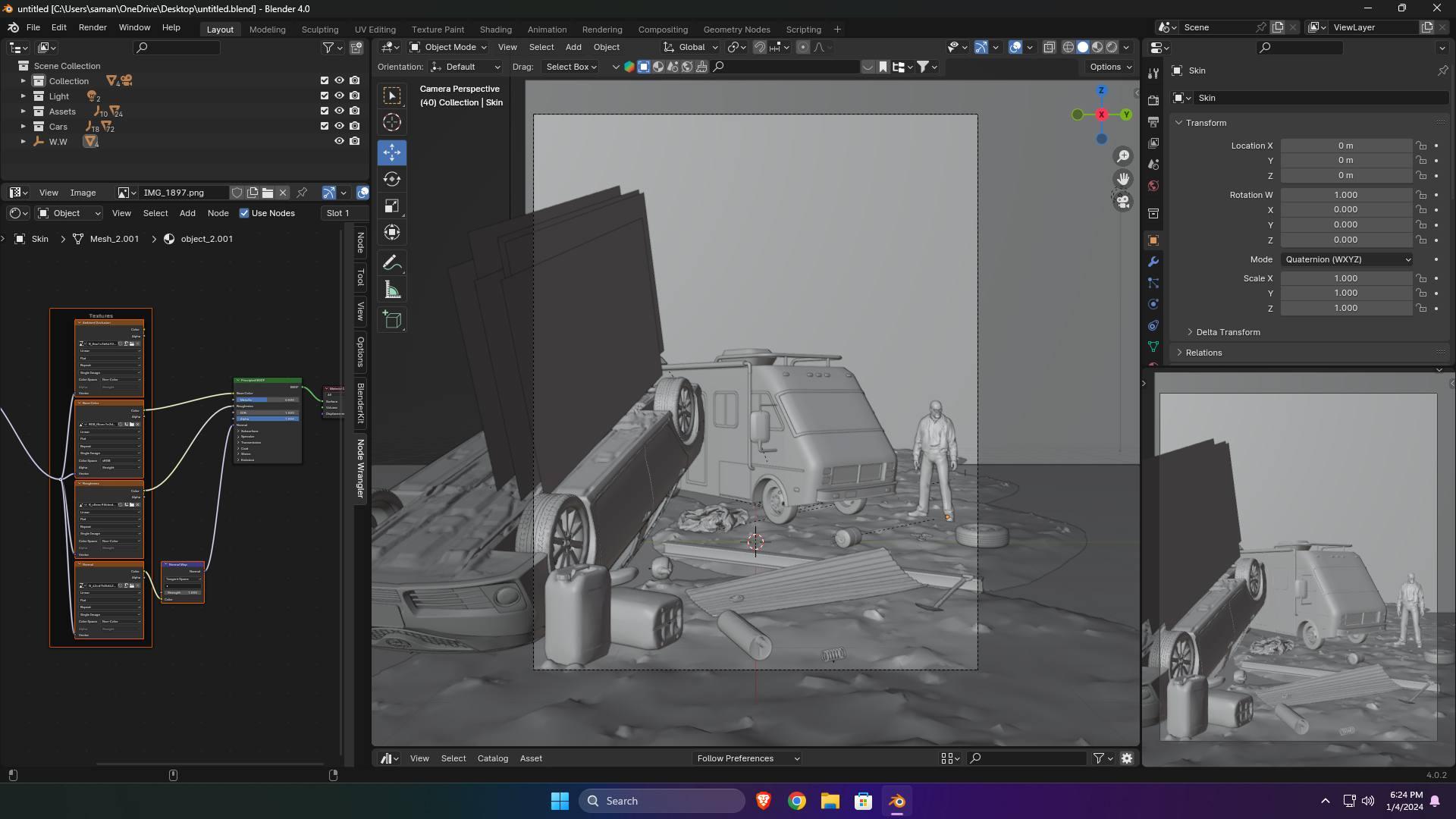Screen dimensions: 1456x819
Task: Select the Annotate pencil tool
Action: [x=392, y=263]
